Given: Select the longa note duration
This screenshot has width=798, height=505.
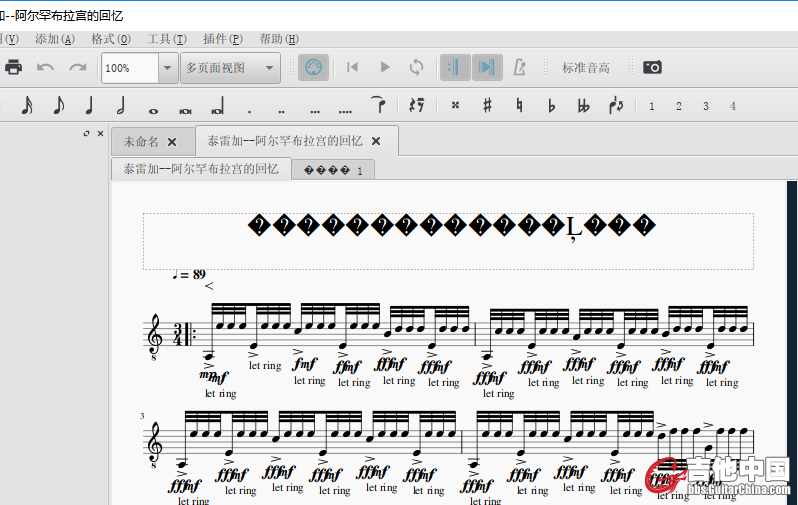Looking at the screenshot, I should 218,106.
